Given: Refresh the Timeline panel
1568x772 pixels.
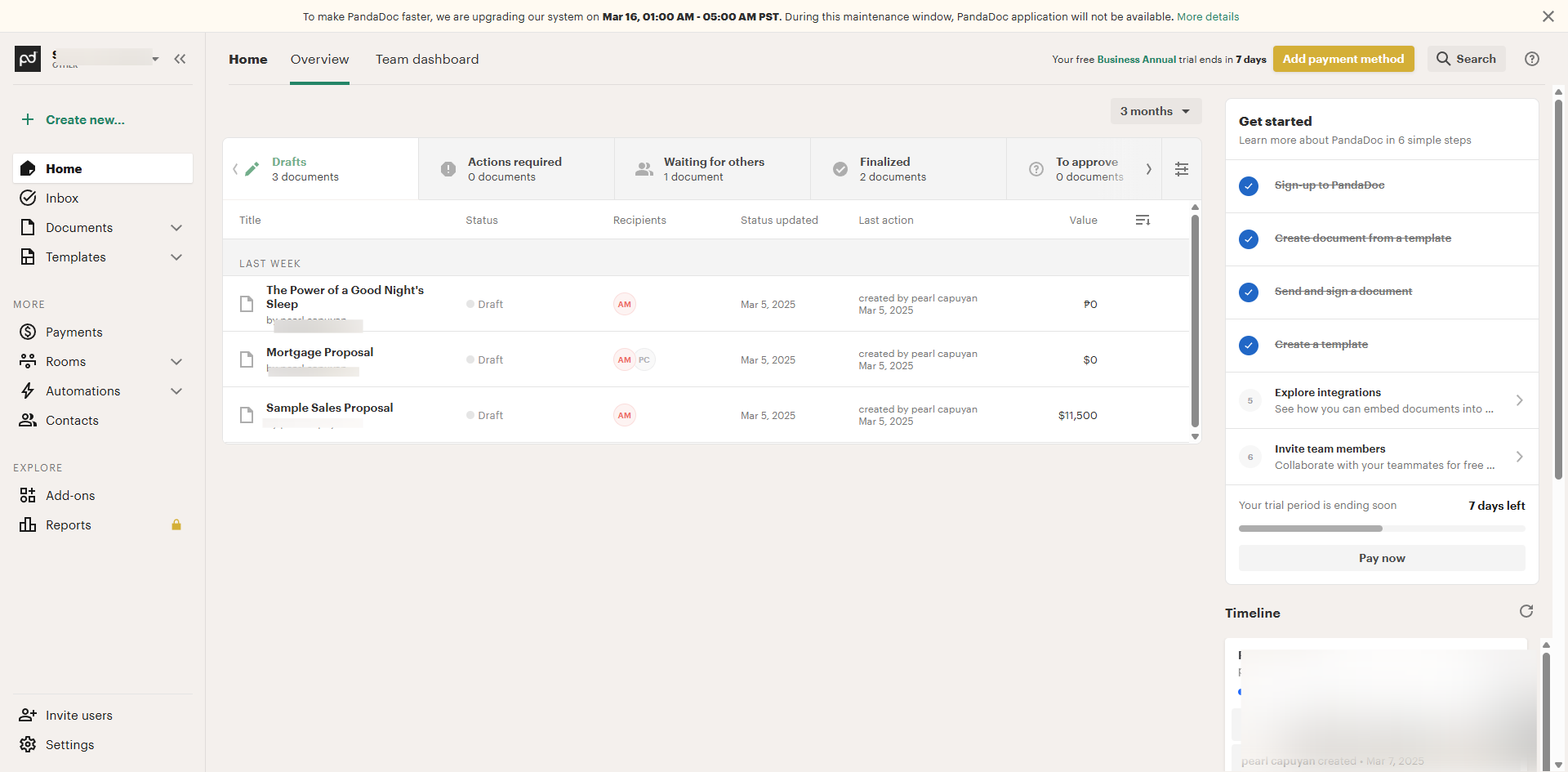Looking at the screenshot, I should (x=1526, y=611).
